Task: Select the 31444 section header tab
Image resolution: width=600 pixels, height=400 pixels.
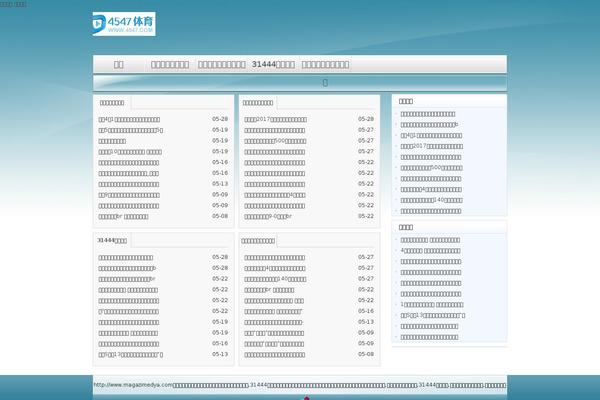Action: tap(112, 240)
